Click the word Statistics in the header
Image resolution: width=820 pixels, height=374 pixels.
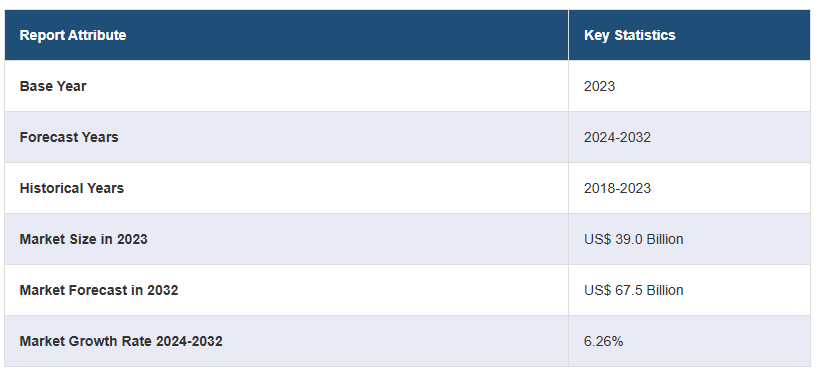pos(644,35)
